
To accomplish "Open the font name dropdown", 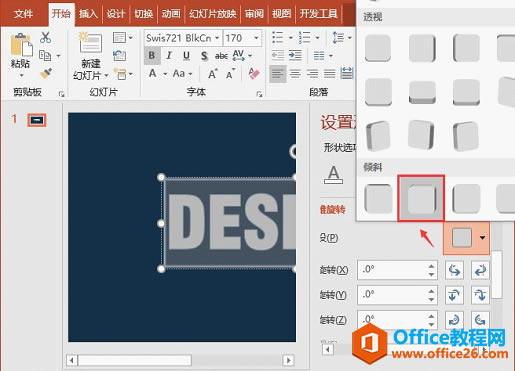I will [217, 38].
